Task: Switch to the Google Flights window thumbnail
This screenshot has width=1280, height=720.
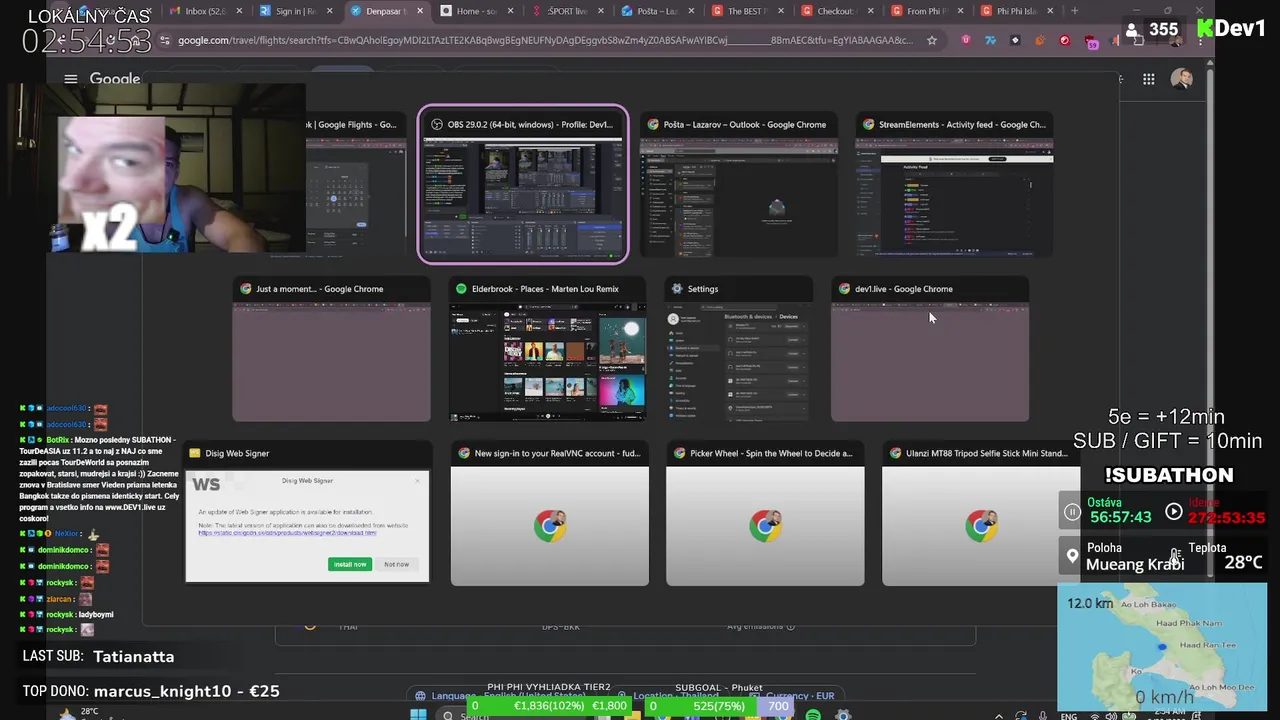Action: click(x=355, y=185)
